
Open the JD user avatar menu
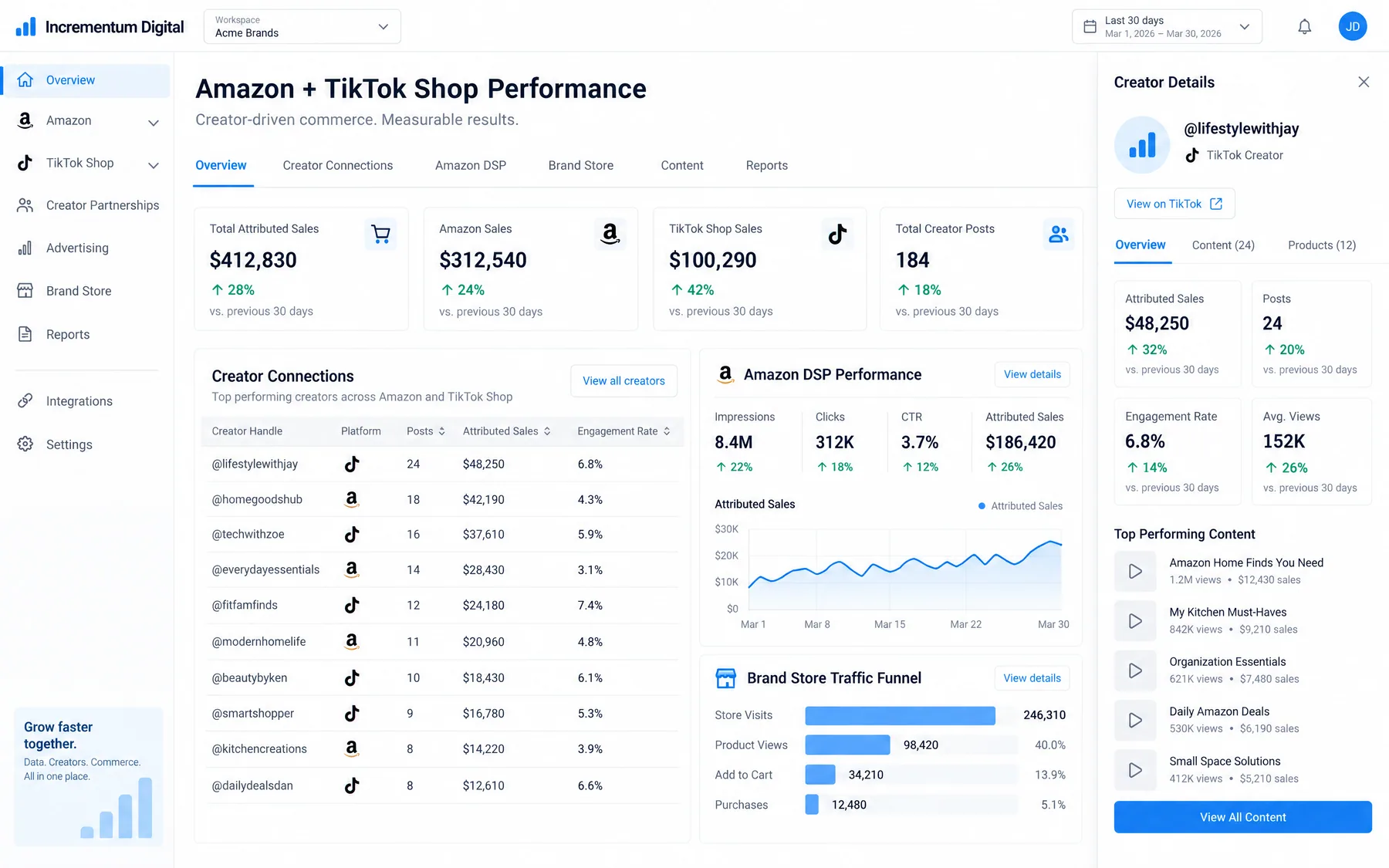tap(1352, 27)
